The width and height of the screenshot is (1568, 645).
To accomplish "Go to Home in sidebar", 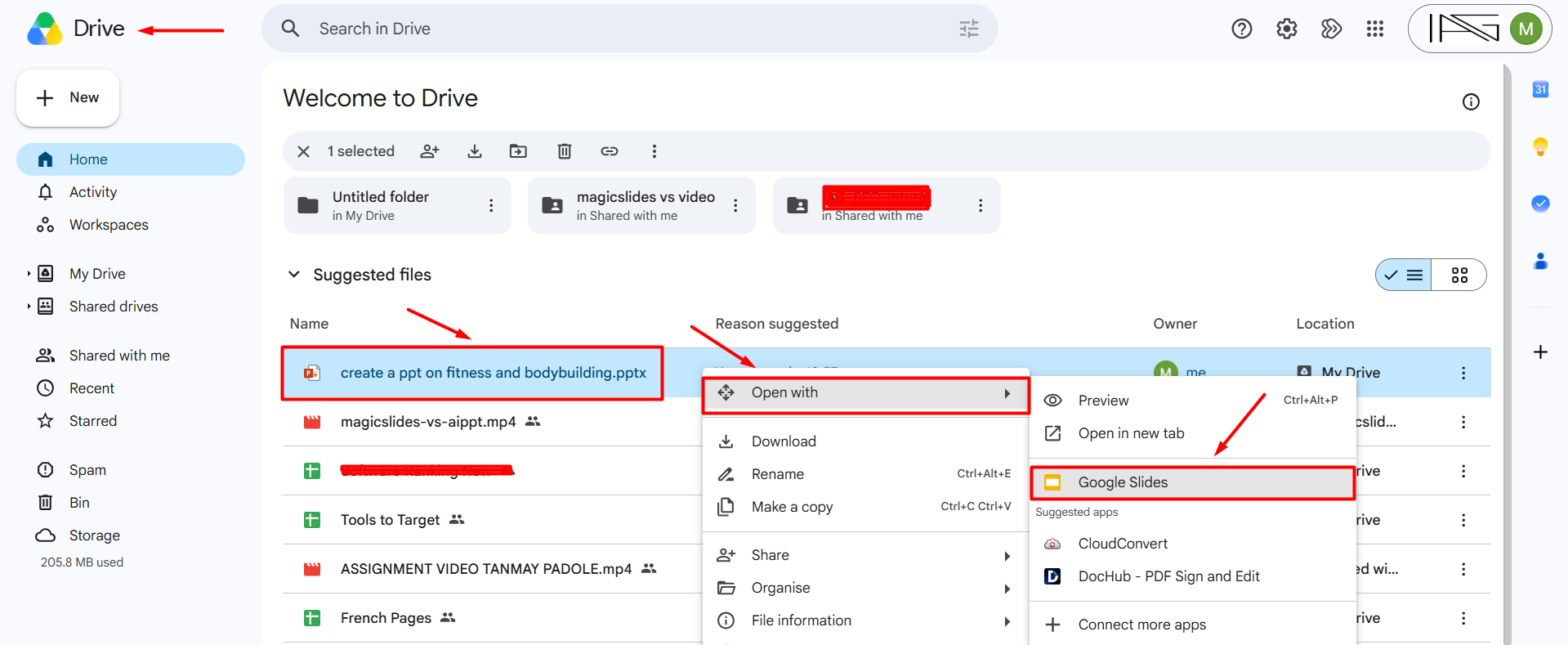I will pos(131,159).
